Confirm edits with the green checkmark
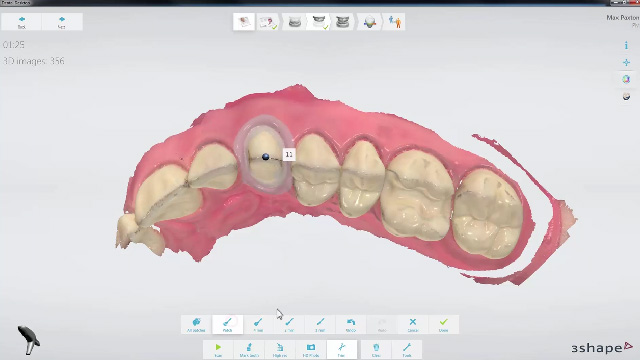This screenshot has width=640, height=360. point(444,324)
